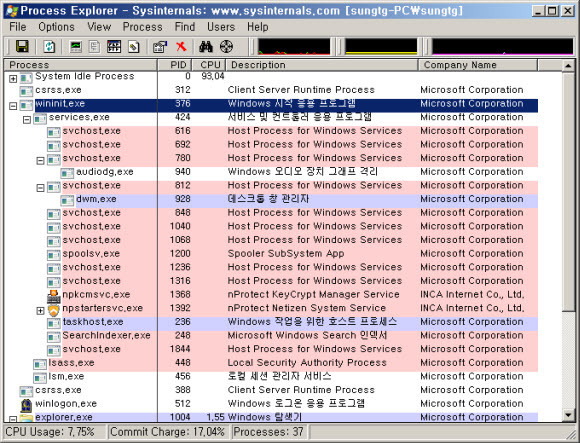Viewport: 580px width, 443px height.
Task: Click the red Kill Process icon
Action: tap(181, 47)
